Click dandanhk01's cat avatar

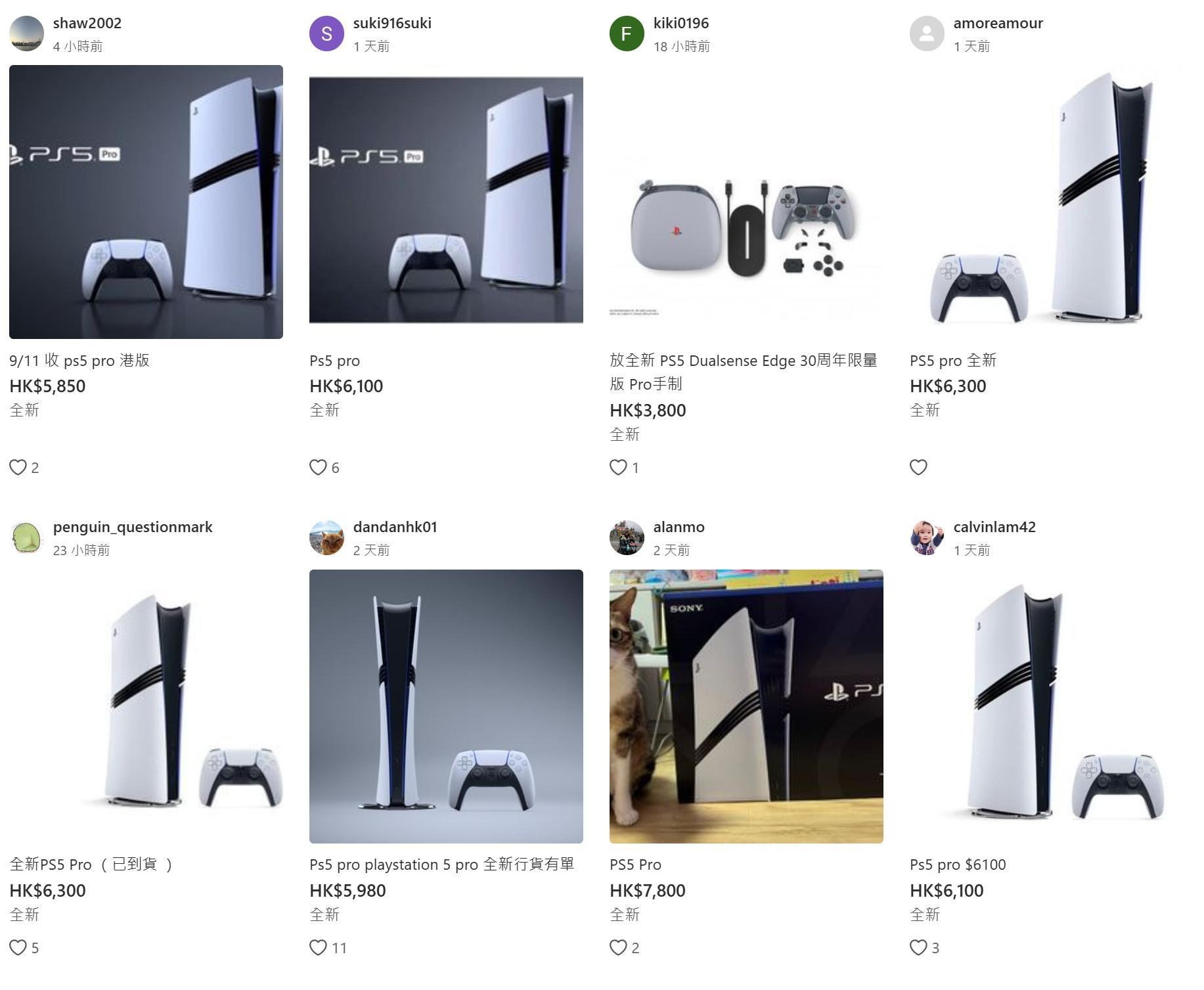pos(326,538)
